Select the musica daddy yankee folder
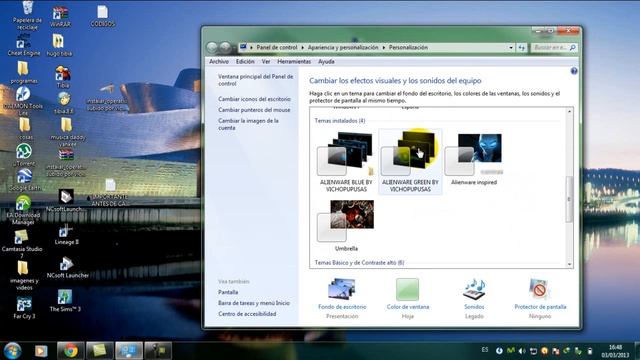Image resolution: width=640 pixels, height=360 pixels. (x=67, y=132)
